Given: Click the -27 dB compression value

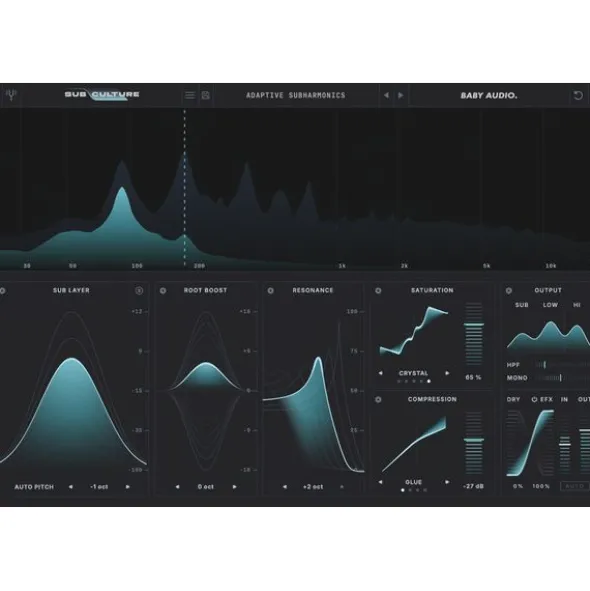Looking at the screenshot, I should click(474, 486).
